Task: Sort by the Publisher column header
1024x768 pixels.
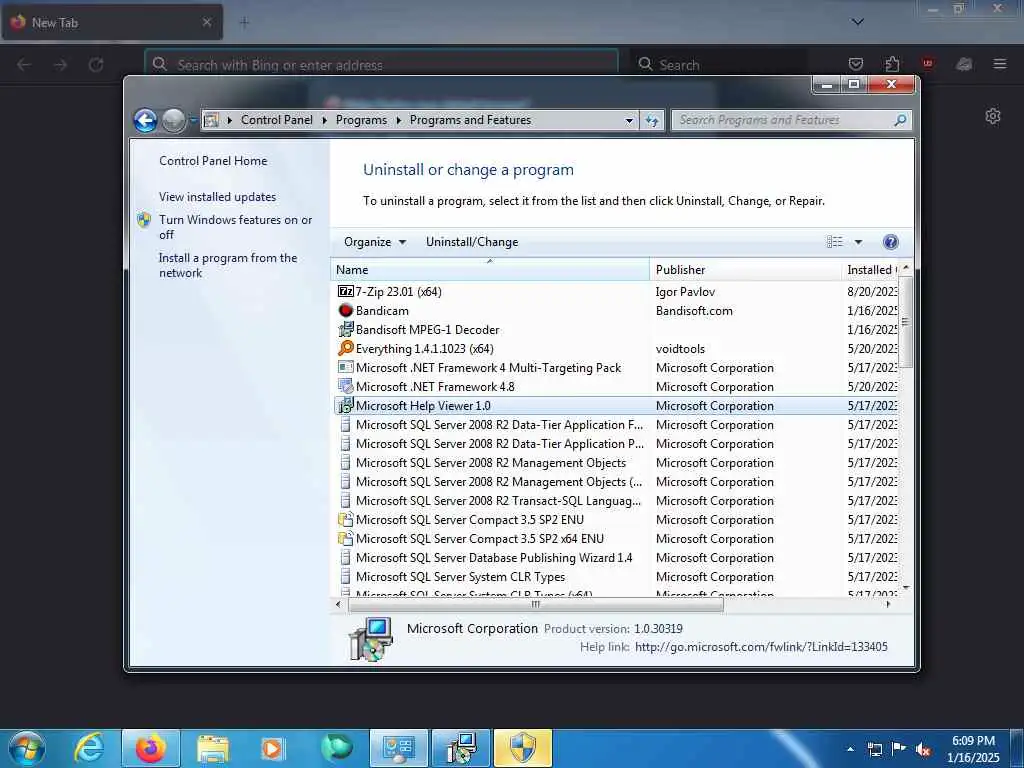Action: [x=745, y=270]
